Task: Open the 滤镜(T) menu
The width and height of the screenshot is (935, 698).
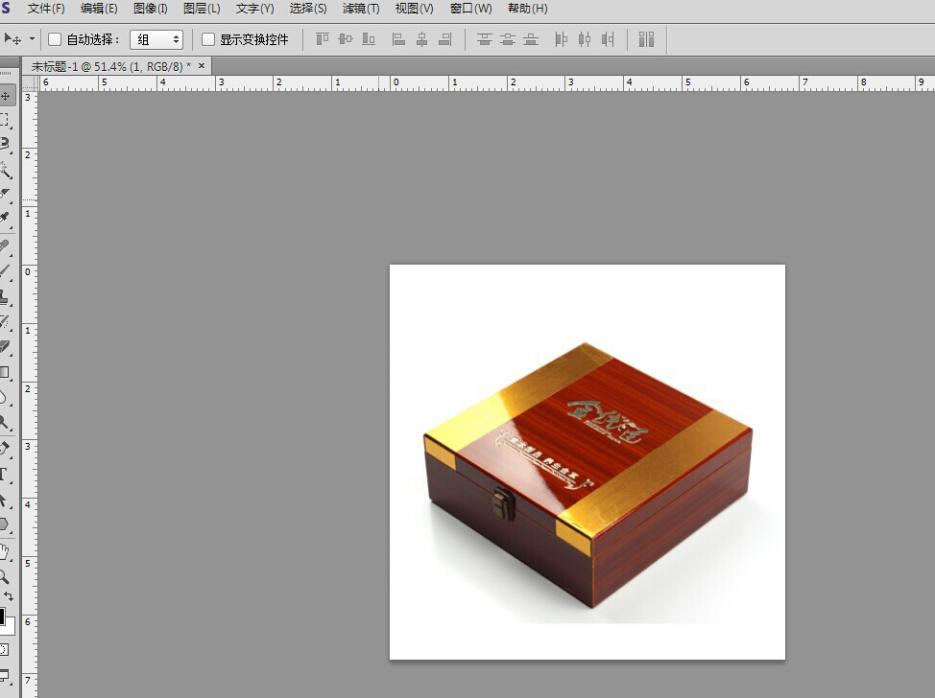Action: pyautogui.click(x=360, y=9)
